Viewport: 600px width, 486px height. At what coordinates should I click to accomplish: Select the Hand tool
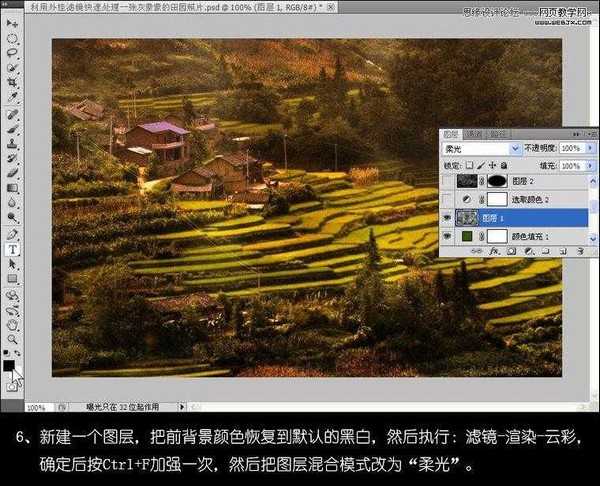[x=13, y=324]
